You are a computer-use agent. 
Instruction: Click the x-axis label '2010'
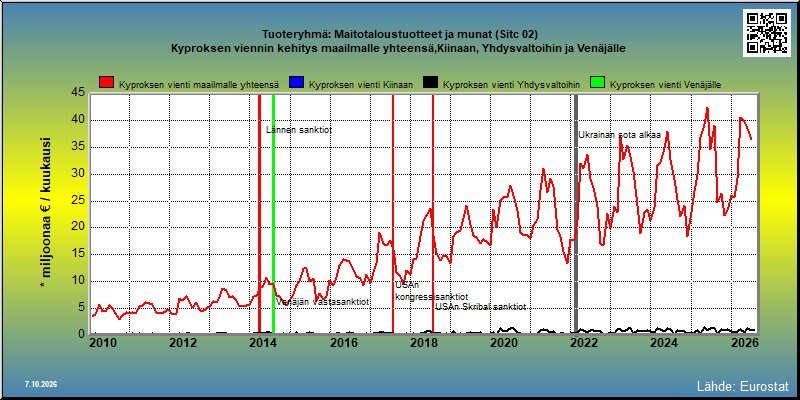tap(104, 343)
